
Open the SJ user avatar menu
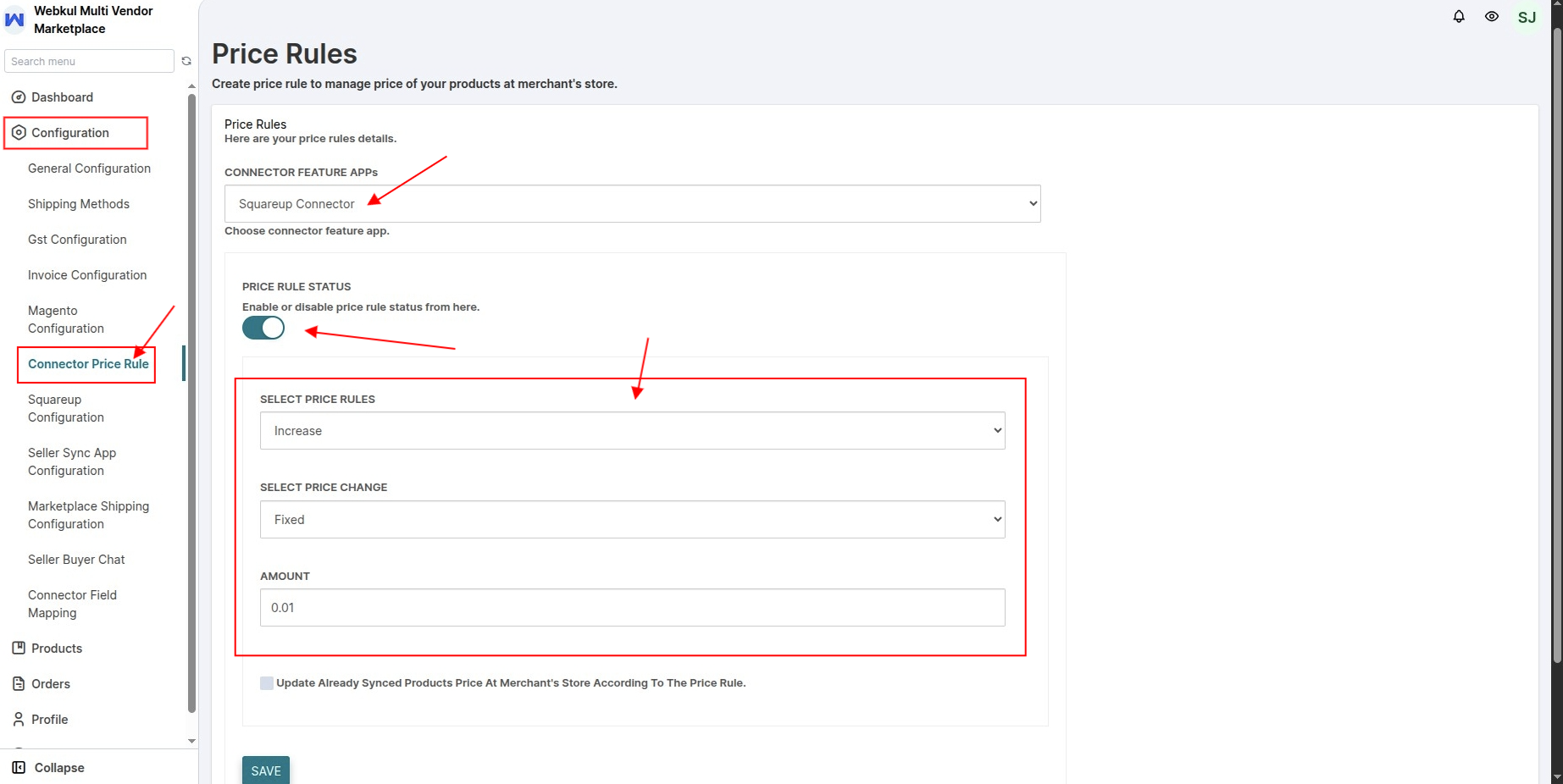(x=1527, y=17)
